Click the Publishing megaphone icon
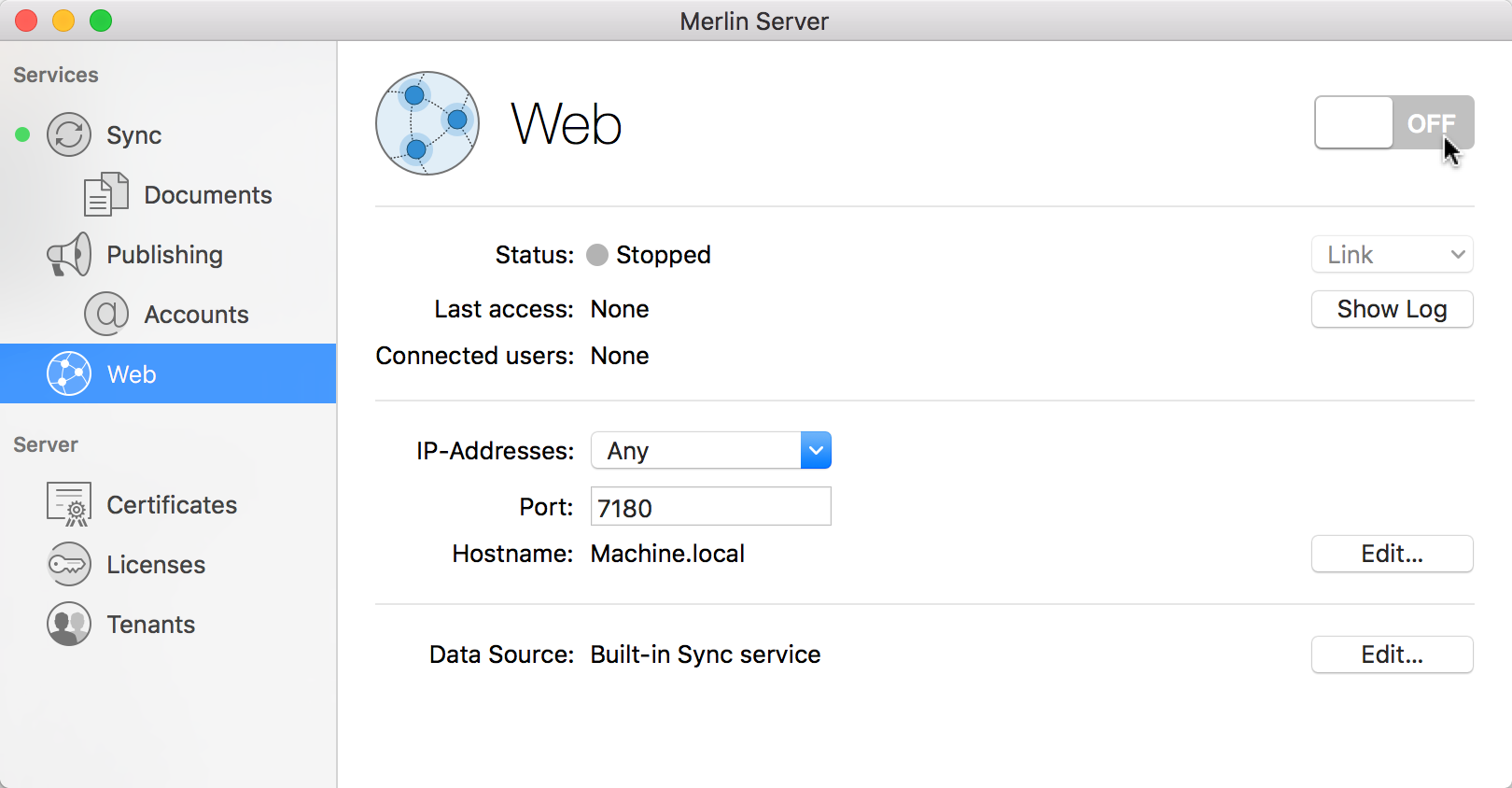The height and width of the screenshot is (788, 1512). [69, 254]
